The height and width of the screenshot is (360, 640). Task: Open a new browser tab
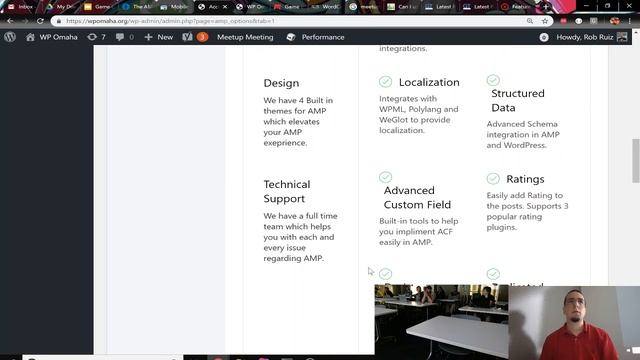(546, 6)
